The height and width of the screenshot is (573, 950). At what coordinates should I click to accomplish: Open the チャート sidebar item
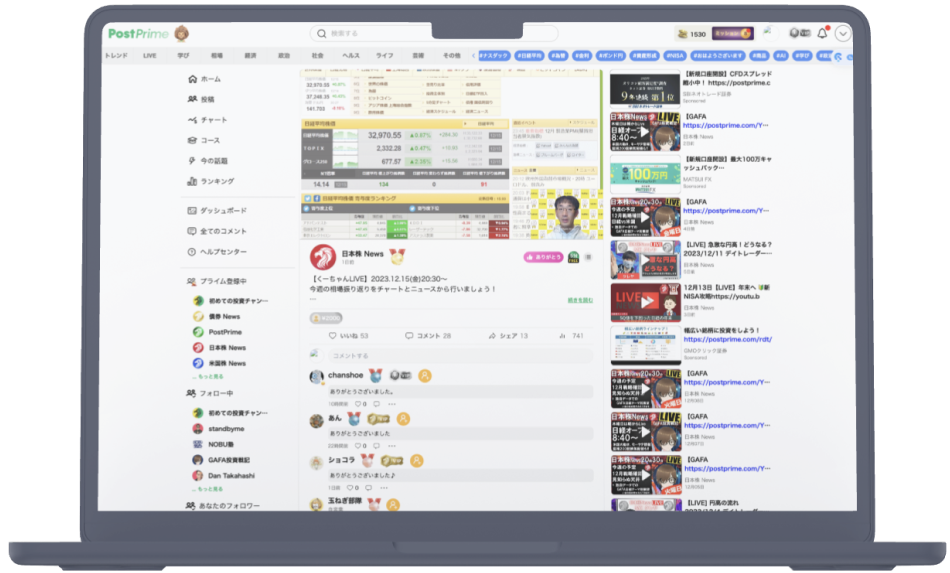pos(208,119)
